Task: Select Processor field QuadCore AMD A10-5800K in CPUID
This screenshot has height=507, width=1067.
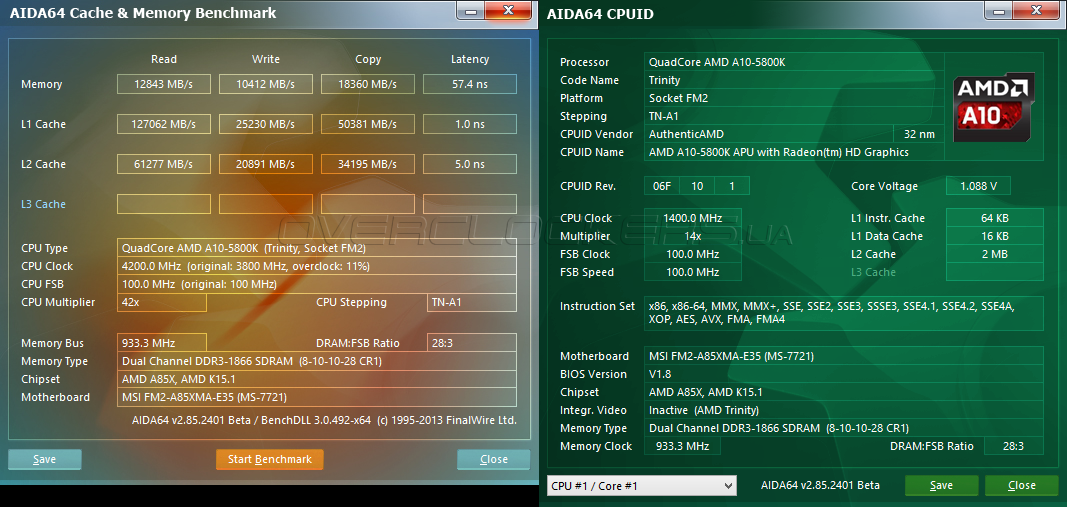Action: click(795, 62)
